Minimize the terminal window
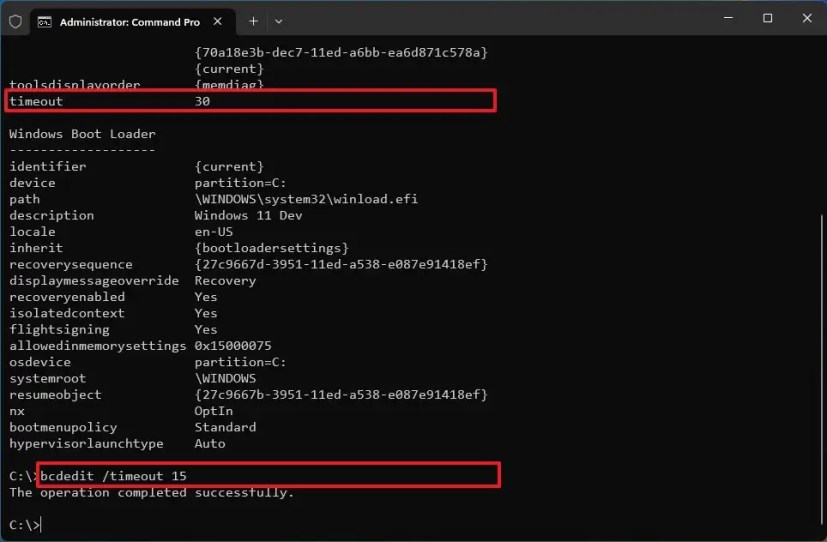 pyautogui.click(x=728, y=18)
